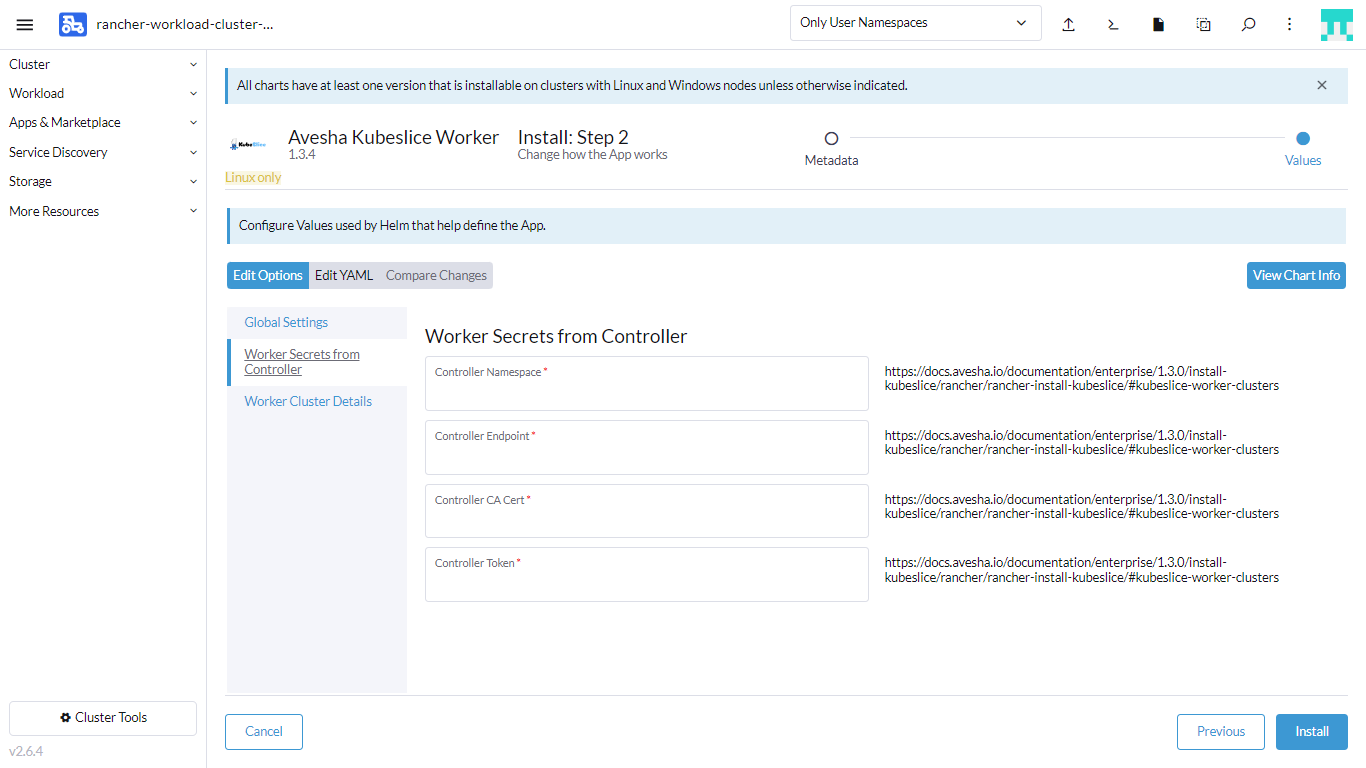This screenshot has width=1366, height=768.
Task: Open the vertical dots more menu
Action: click(x=1290, y=24)
